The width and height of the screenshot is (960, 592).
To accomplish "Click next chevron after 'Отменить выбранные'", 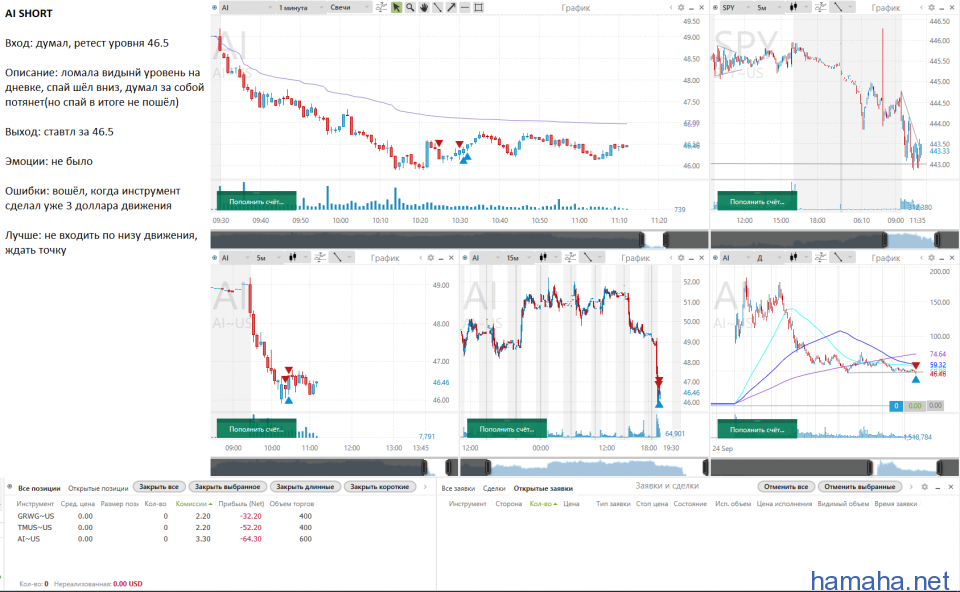I will coord(911,487).
